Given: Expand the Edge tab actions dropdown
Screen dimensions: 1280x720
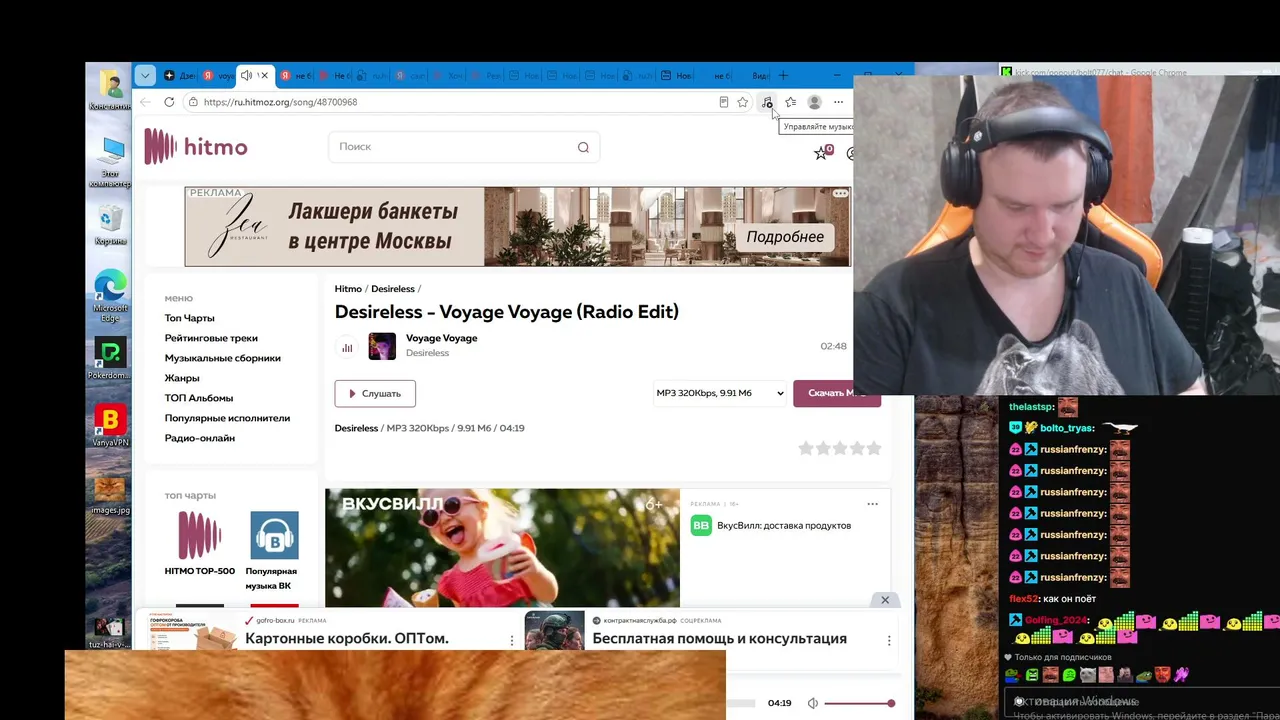Looking at the screenshot, I should 145,75.
